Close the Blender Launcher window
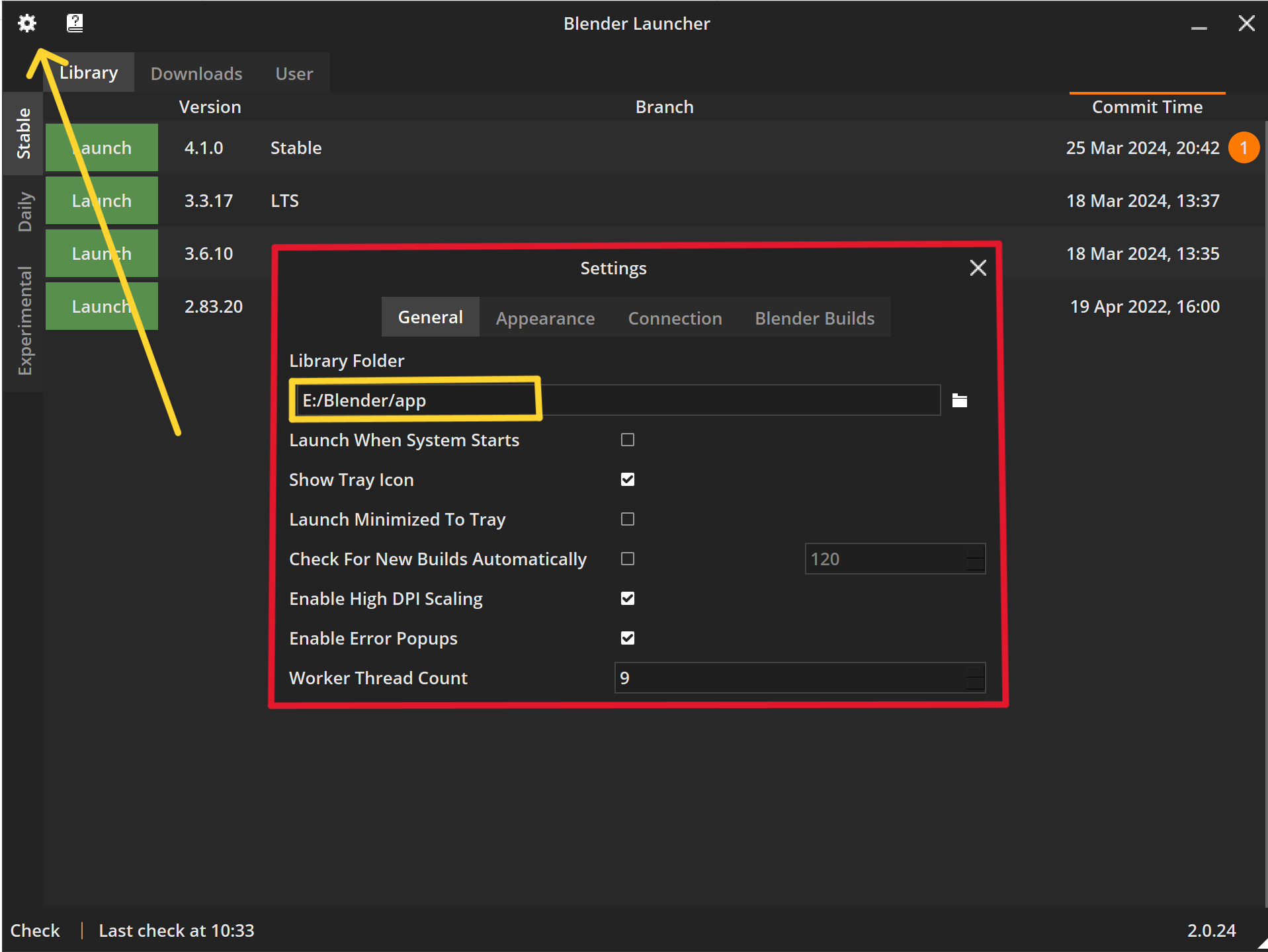 click(x=1246, y=23)
